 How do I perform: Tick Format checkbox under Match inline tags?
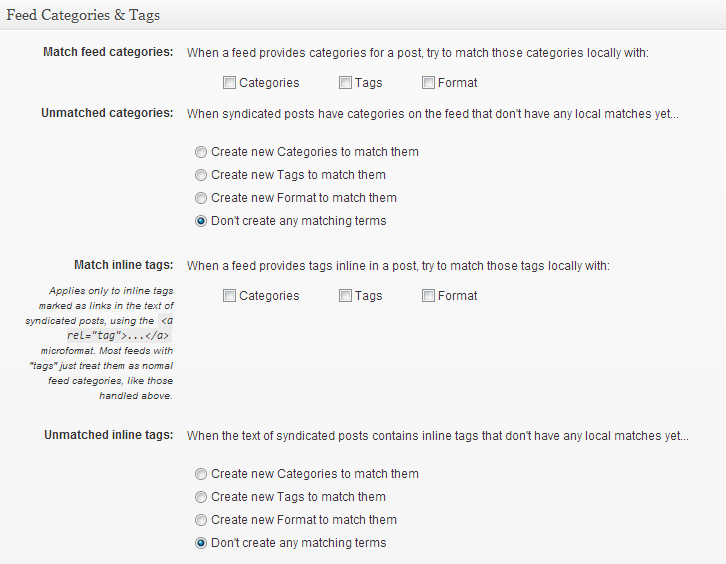[428, 296]
